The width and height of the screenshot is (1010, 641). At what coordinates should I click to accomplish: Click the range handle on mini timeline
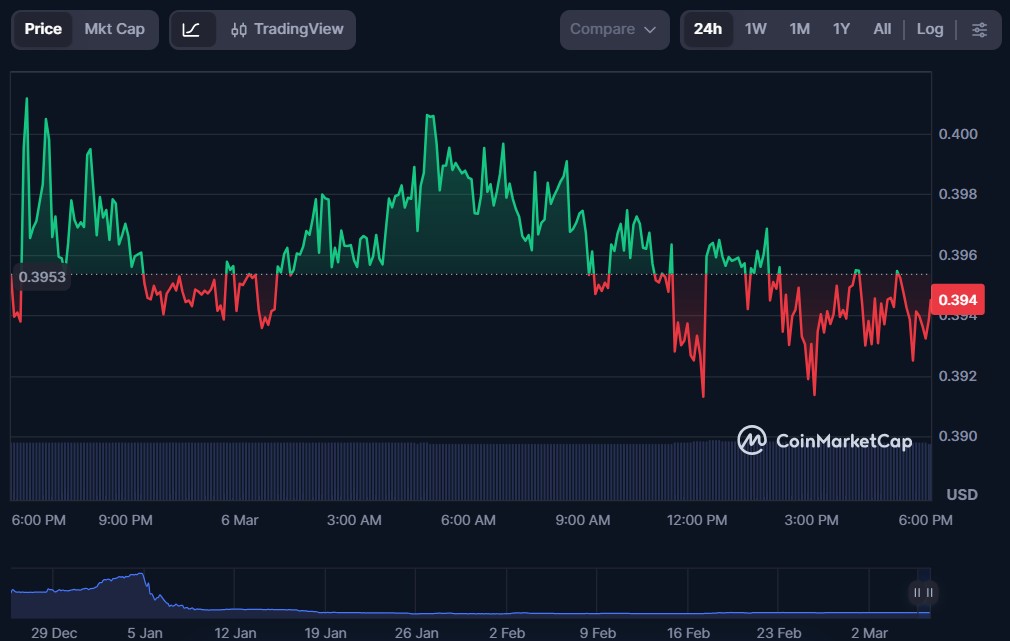click(923, 592)
